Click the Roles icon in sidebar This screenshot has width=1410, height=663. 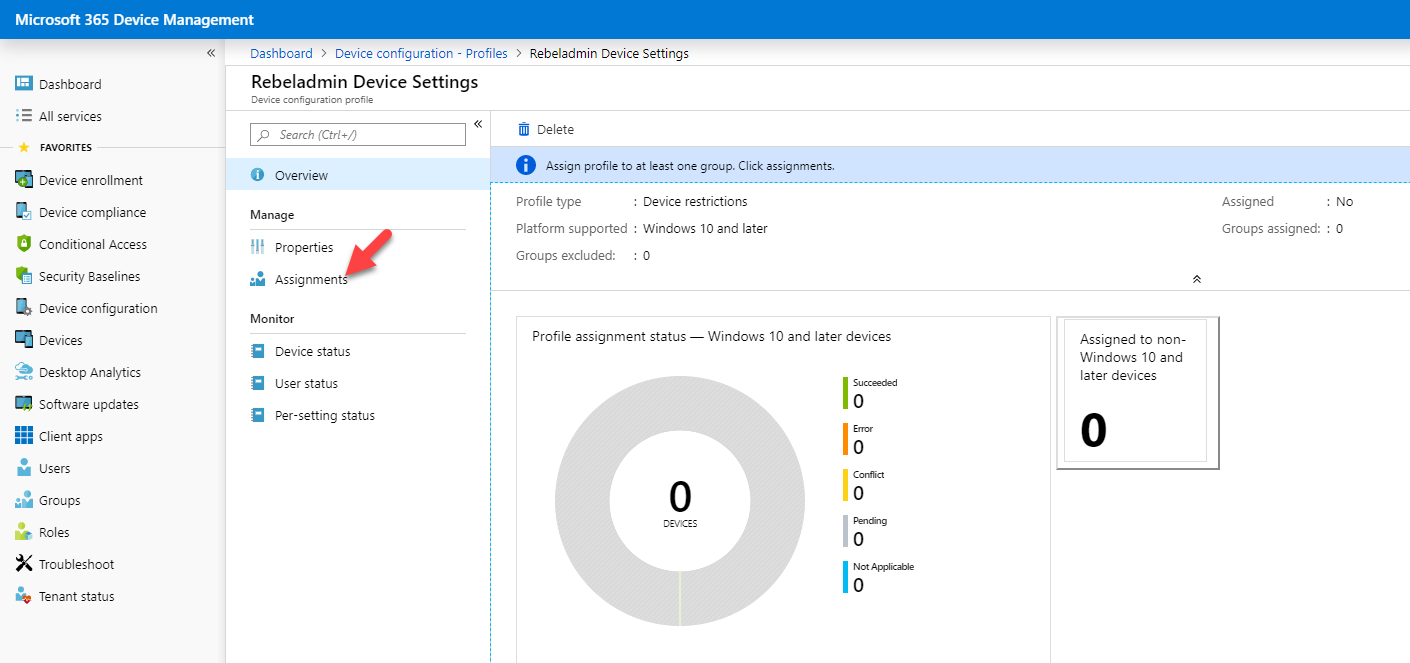coord(24,532)
